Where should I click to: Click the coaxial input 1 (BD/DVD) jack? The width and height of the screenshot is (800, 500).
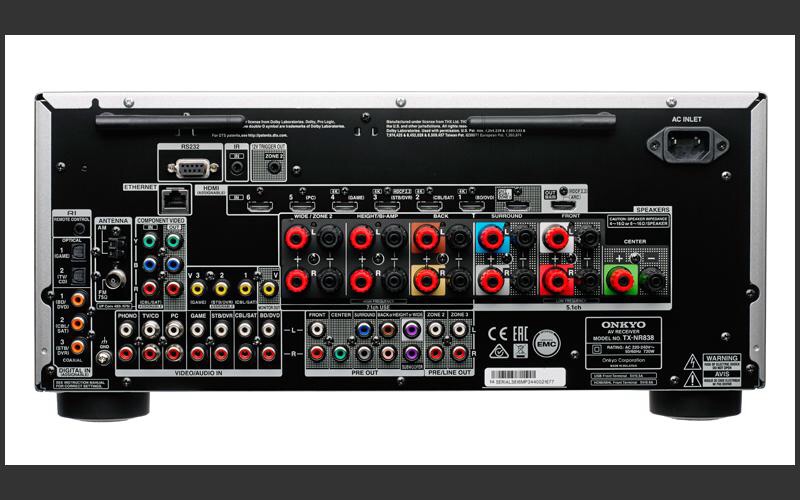(x=78, y=299)
